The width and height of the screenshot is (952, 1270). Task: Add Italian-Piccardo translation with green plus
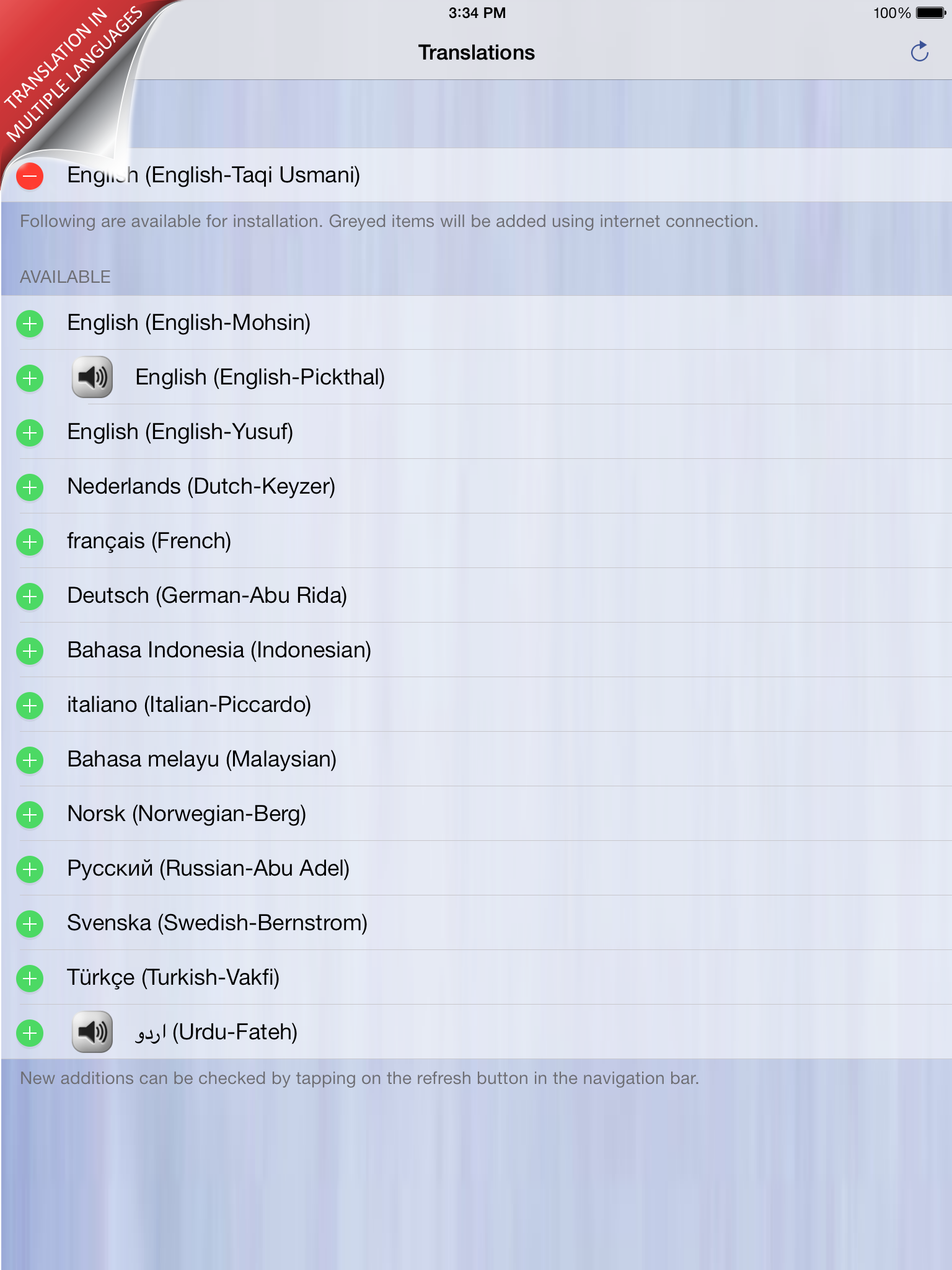pyautogui.click(x=30, y=705)
